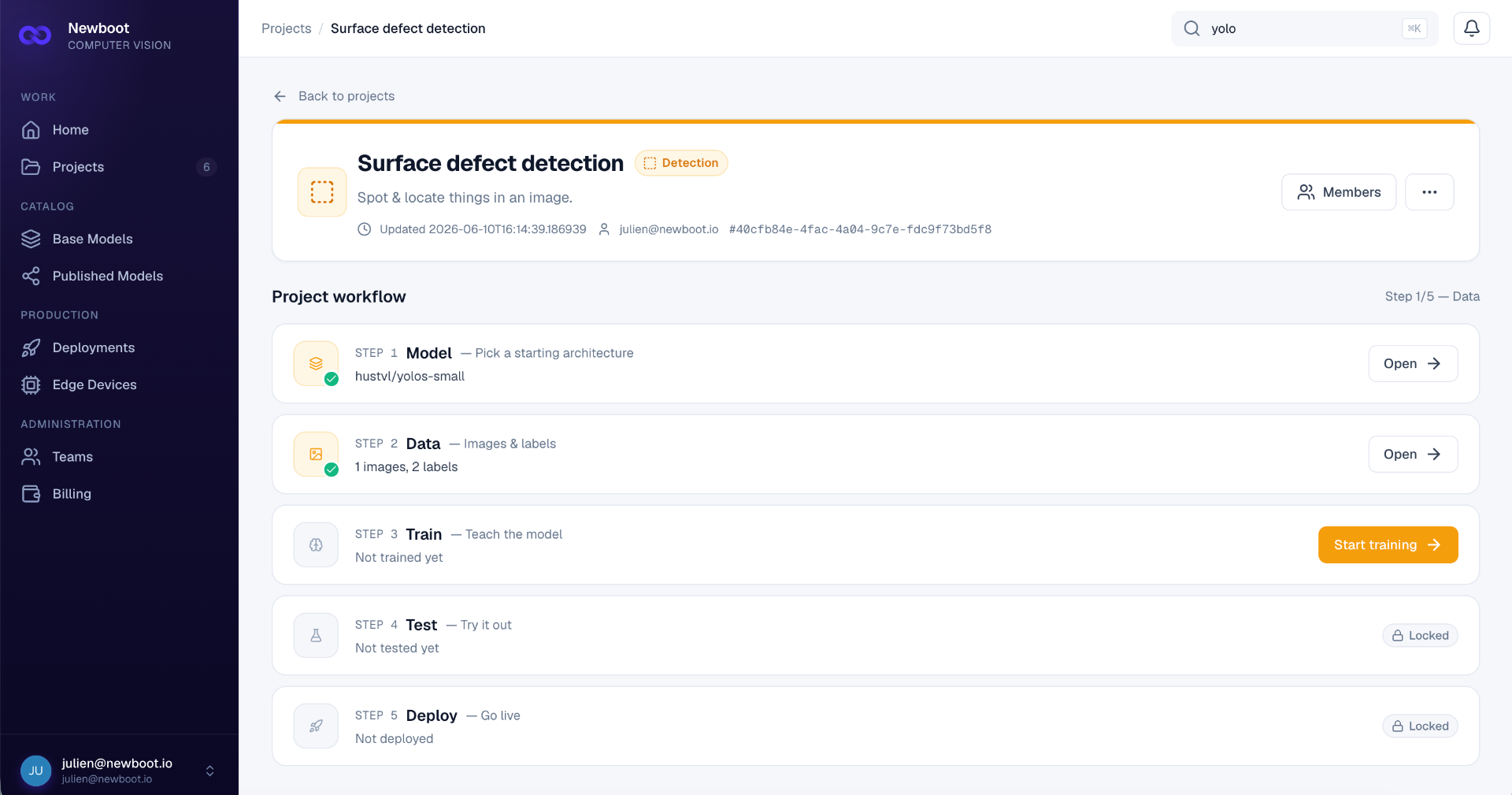Click the Surface defect detection breadcrumb
The image size is (1512, 795).
coord(408,28)
